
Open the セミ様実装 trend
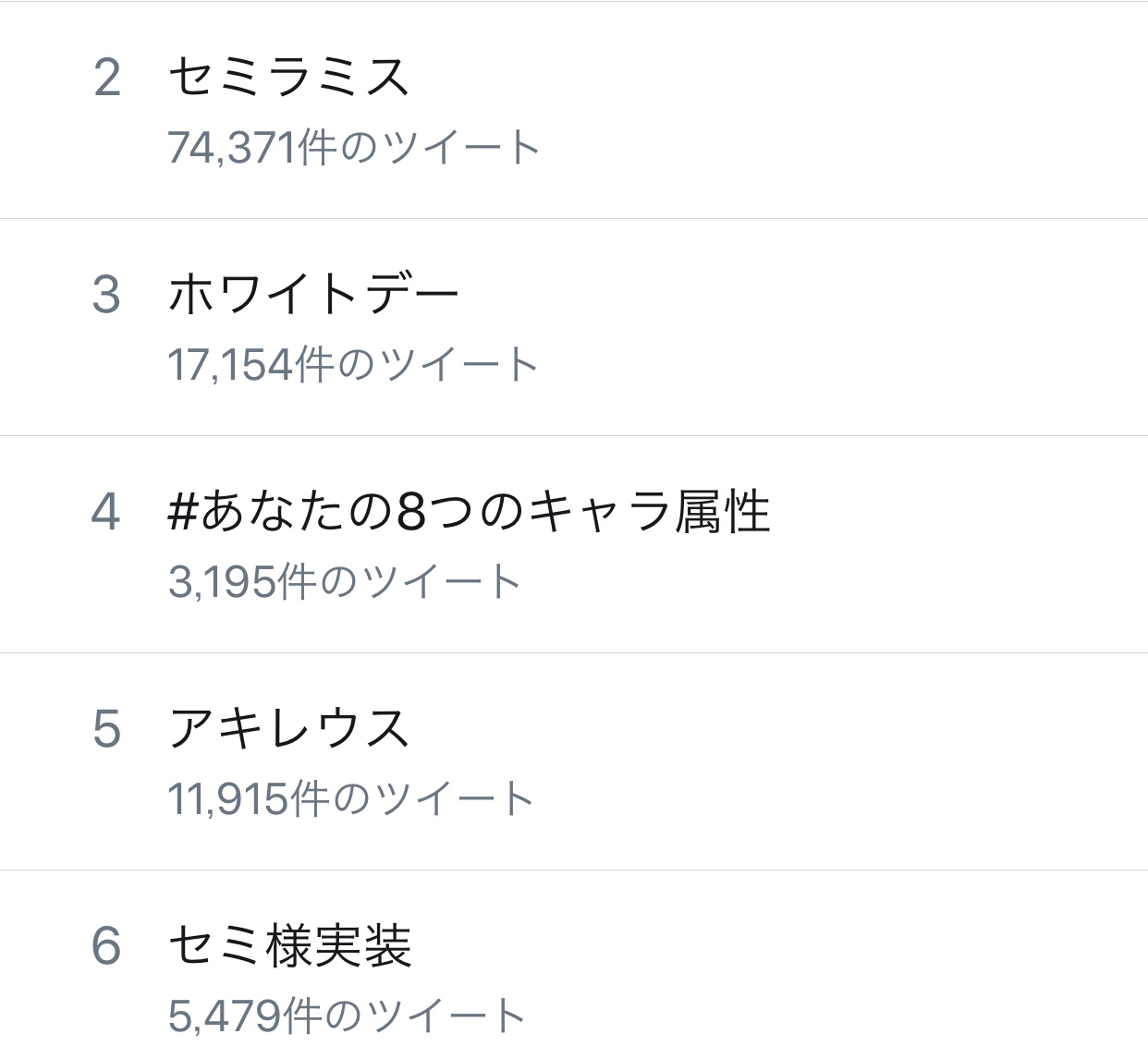pyautogui.click(x=289, y=946)
